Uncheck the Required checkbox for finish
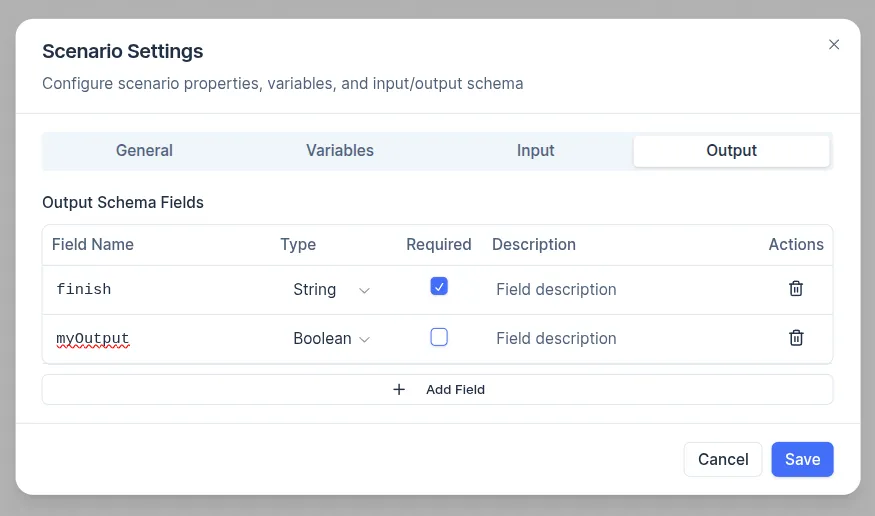This screenshot has height=516, width=875. click(439, 287)
